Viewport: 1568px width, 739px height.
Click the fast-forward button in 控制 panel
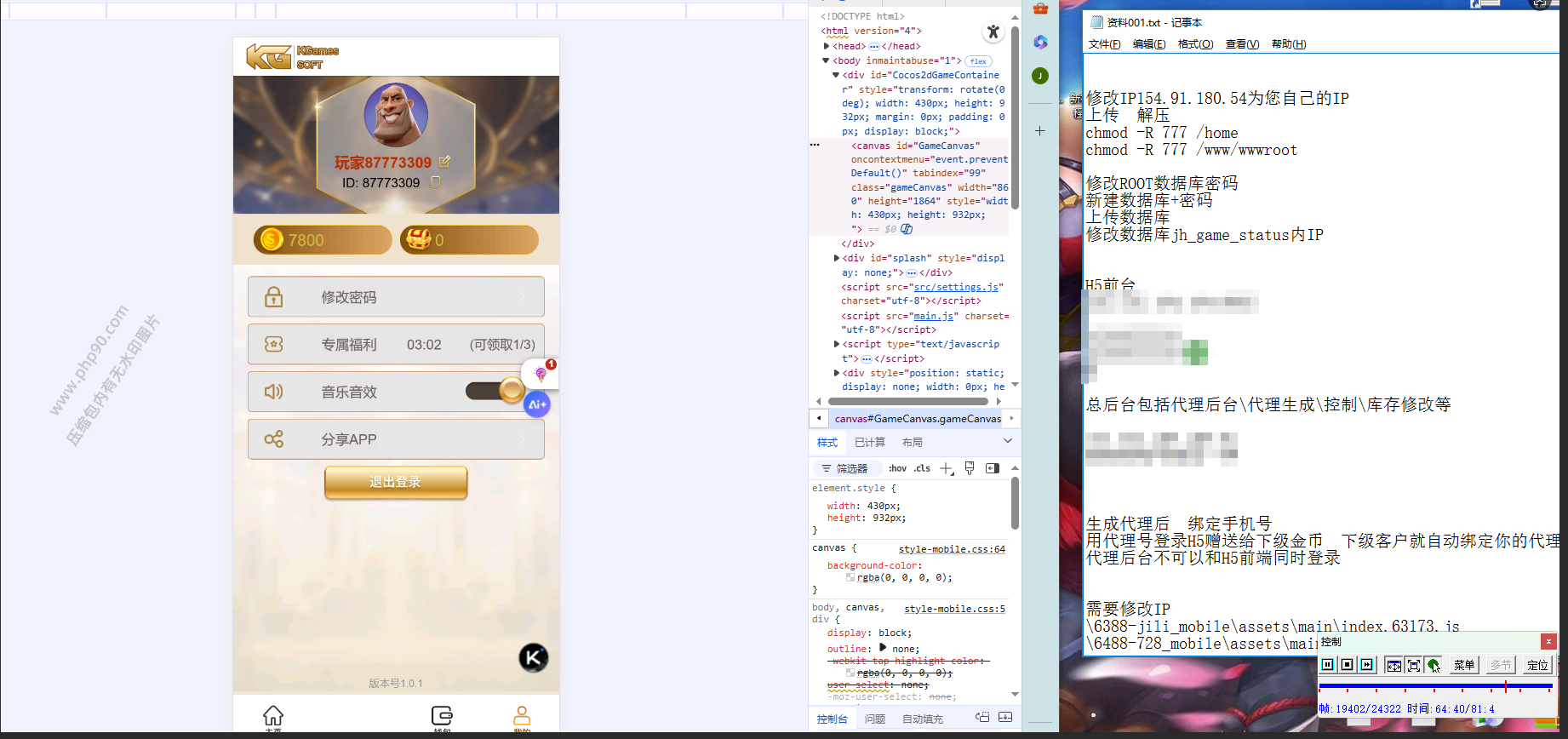pos(1367,665)
